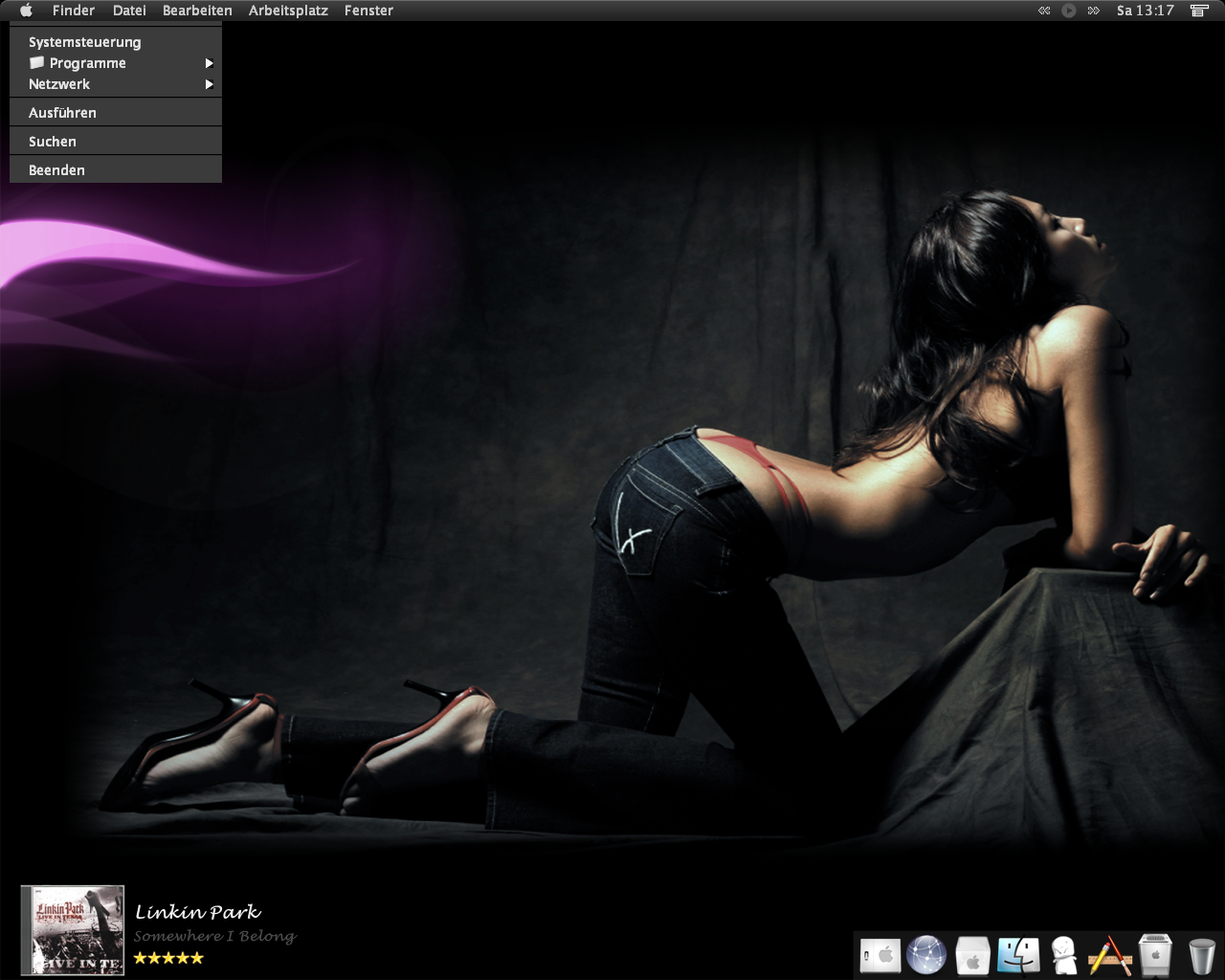The width and height of the screenshot is (1225, 980).
Task: Click the Linkin Park artist name
Action: (x=198, y=912)
